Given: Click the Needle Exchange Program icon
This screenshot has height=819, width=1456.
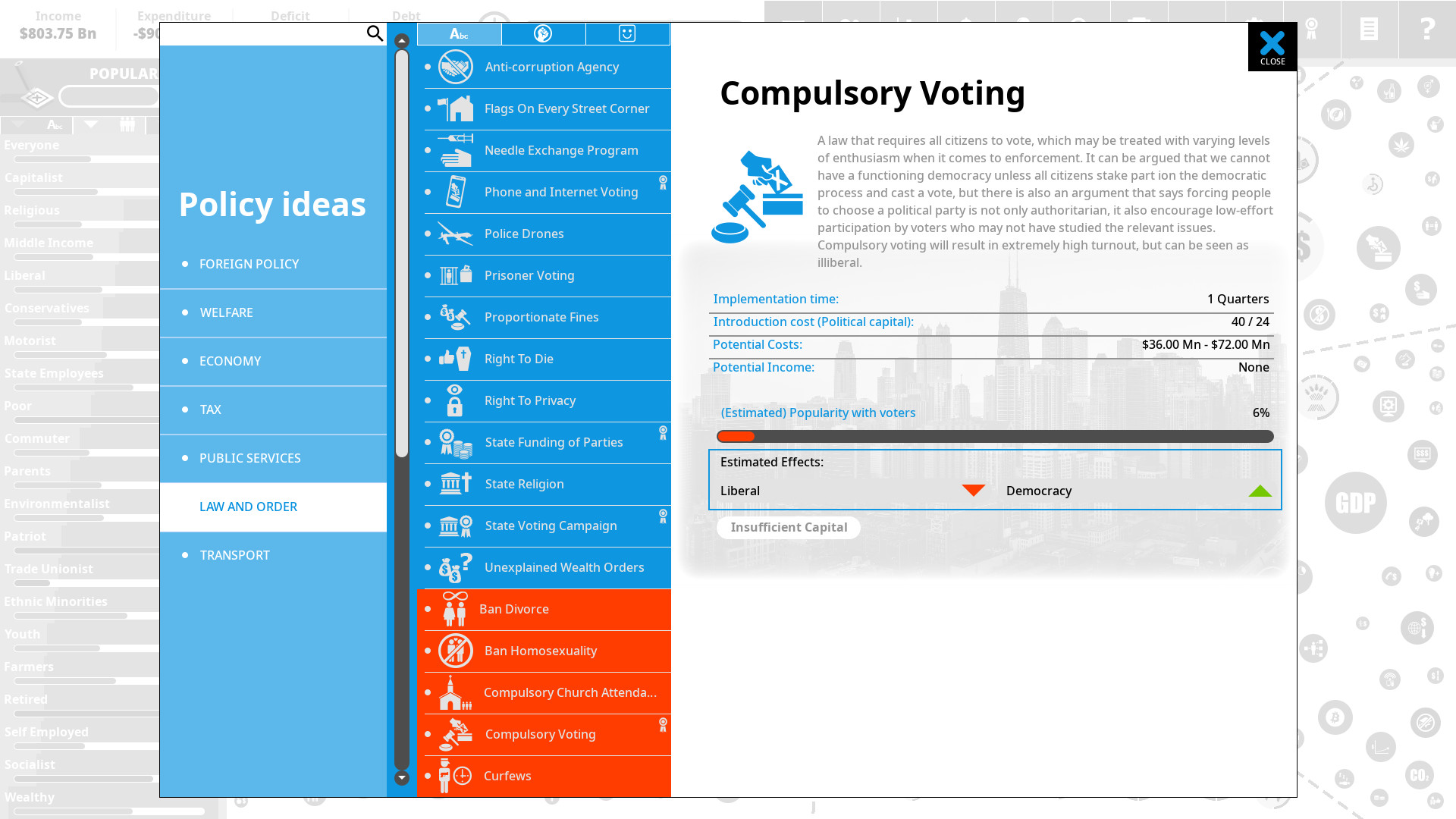Looking at the screenshot, I should click(x=454, y=150).
